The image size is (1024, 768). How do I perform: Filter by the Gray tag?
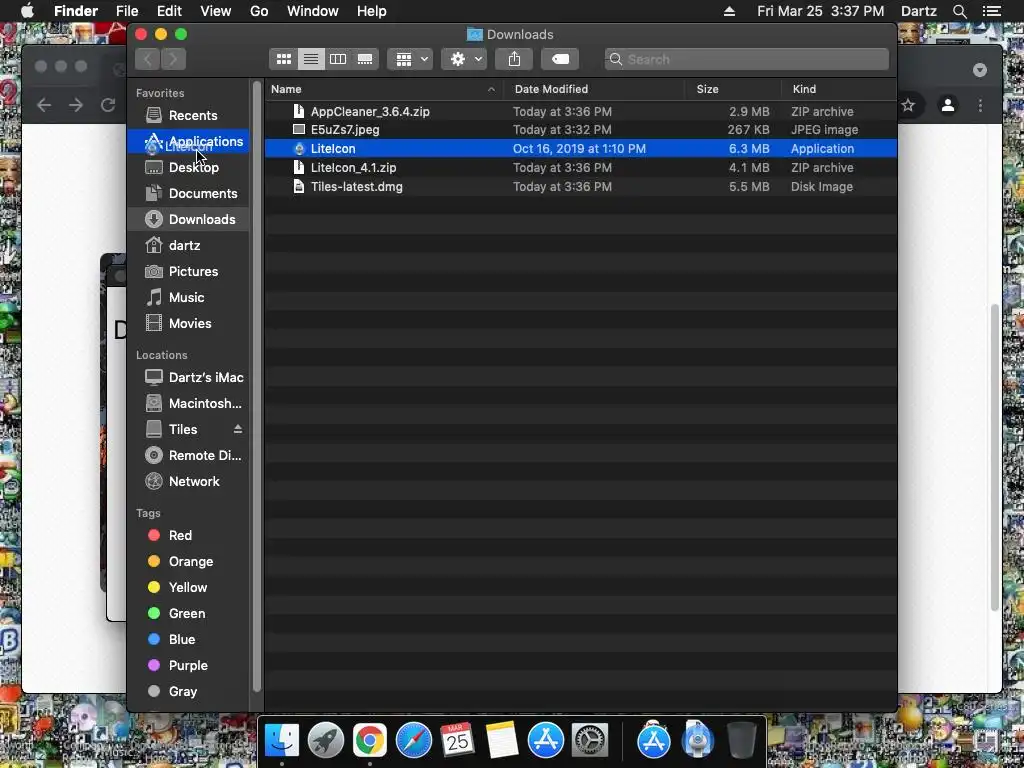(188, 692)
